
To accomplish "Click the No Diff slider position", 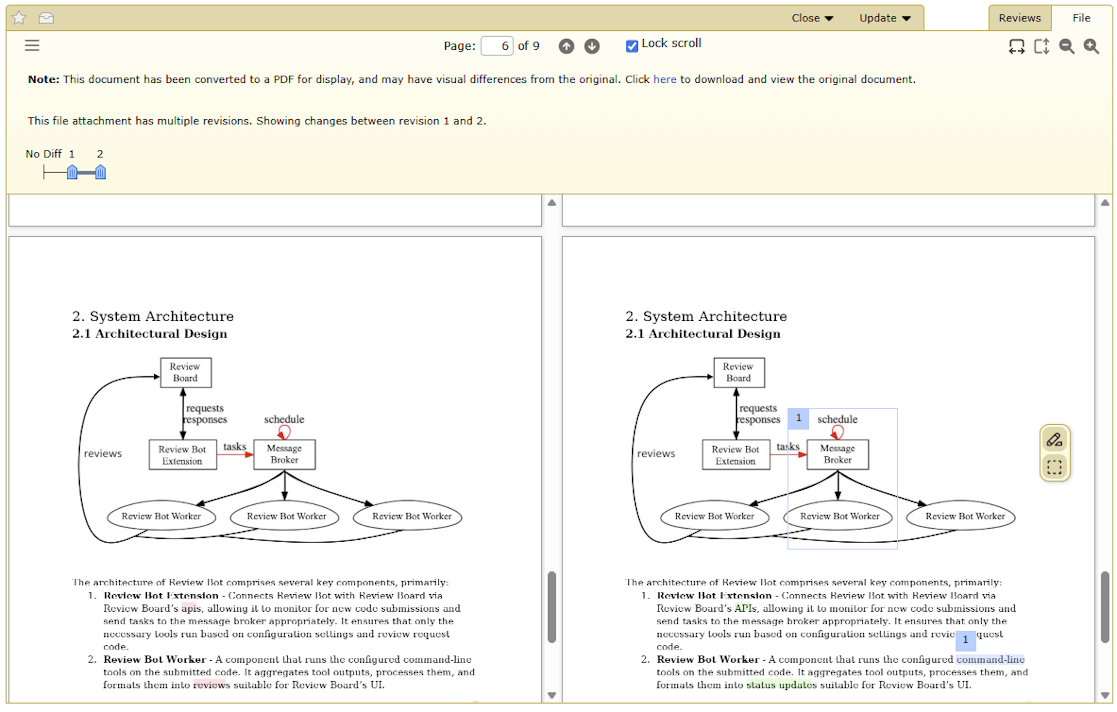I will click(x=43, y=172).
